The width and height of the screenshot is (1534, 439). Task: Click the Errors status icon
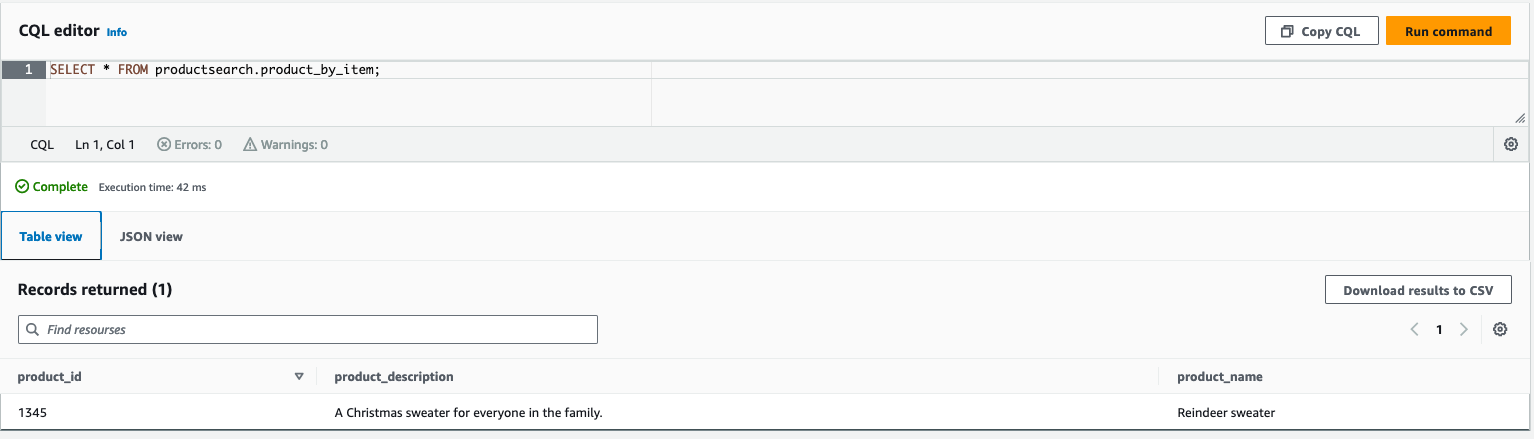(x=164, y=145)
